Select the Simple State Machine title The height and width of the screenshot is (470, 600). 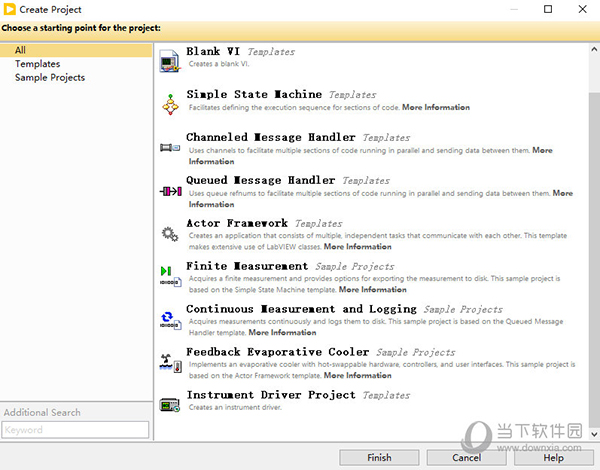tap(254, 94)
